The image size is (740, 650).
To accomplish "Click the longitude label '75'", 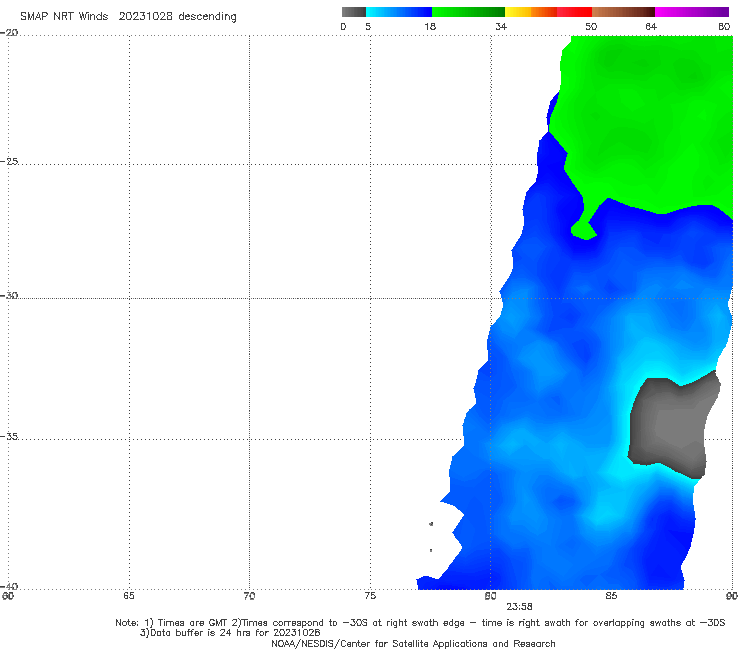I will tap(370, 596).
